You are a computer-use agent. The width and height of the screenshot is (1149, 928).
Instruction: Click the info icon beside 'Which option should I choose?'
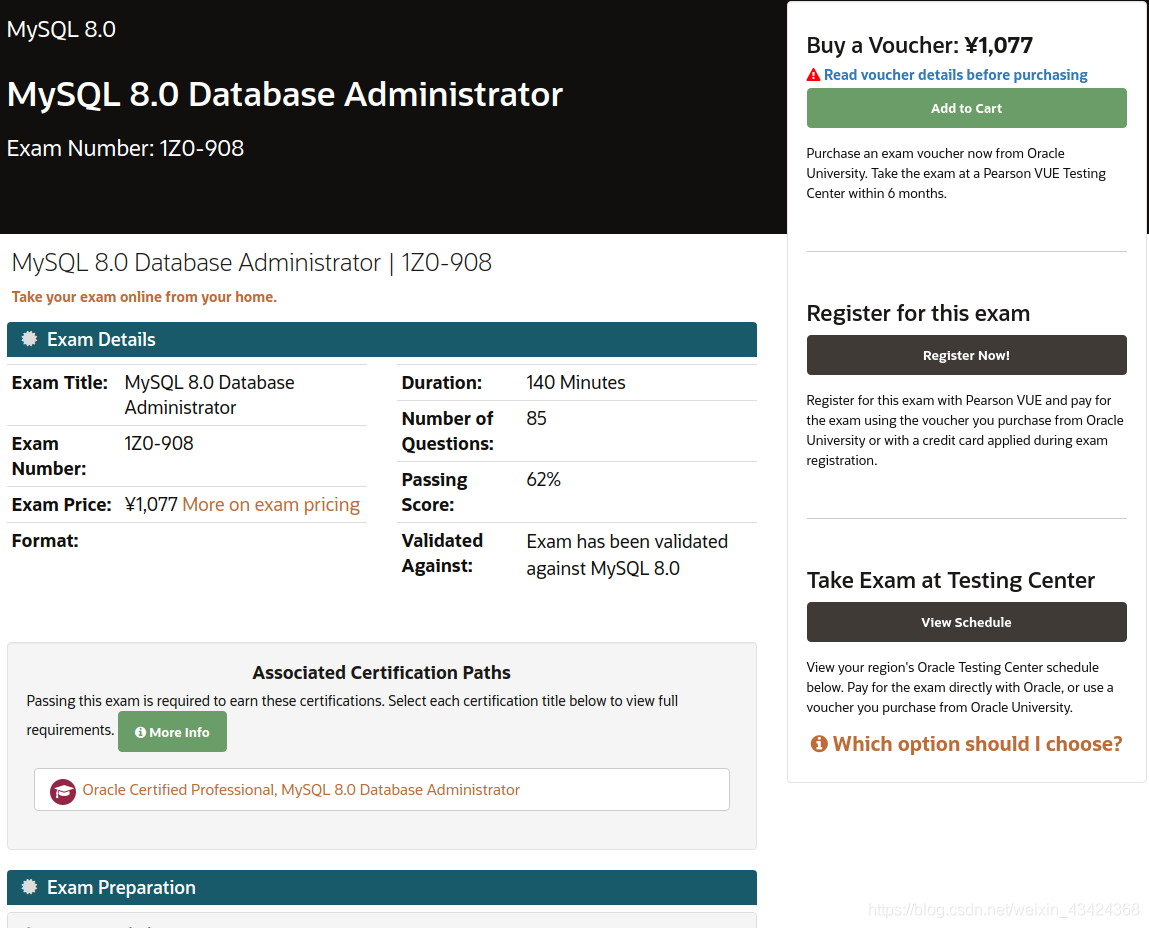[818, 744]
